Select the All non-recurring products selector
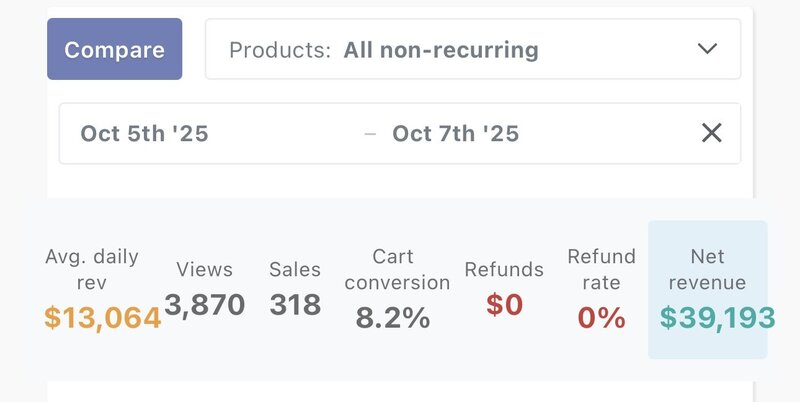Screen dimensions: 800x402 441,49
